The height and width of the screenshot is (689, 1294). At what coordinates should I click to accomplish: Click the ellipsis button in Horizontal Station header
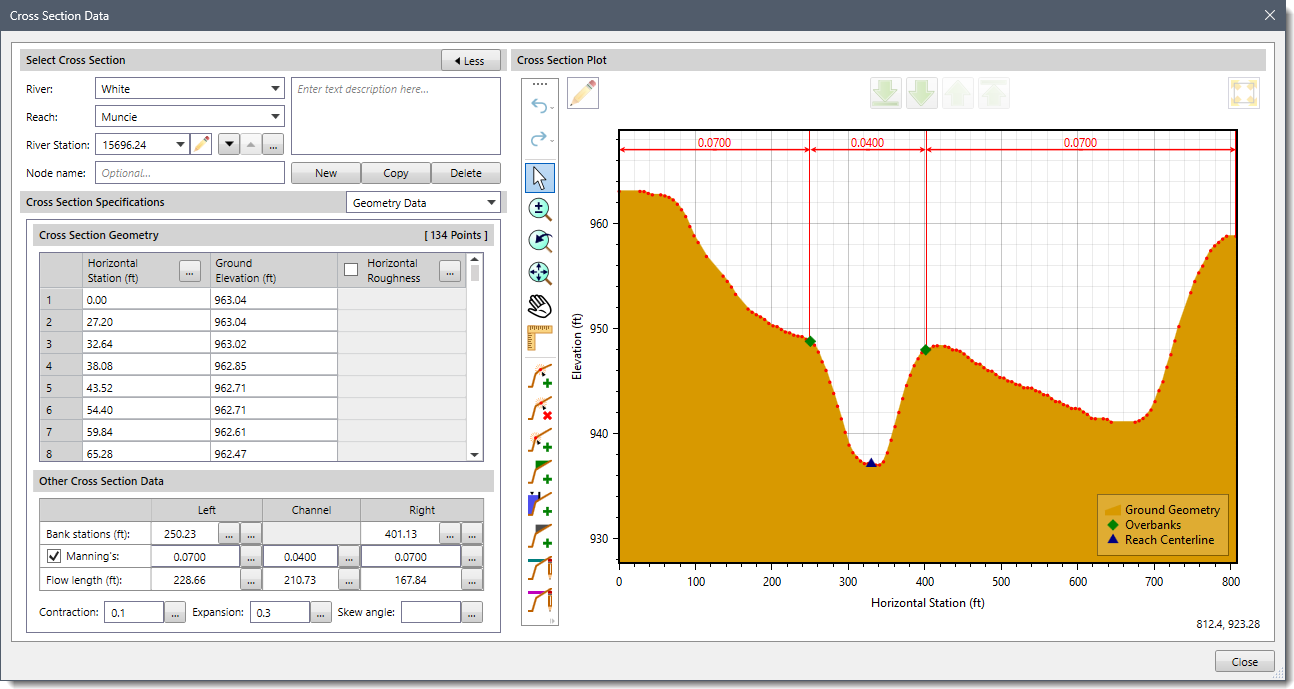190,270
